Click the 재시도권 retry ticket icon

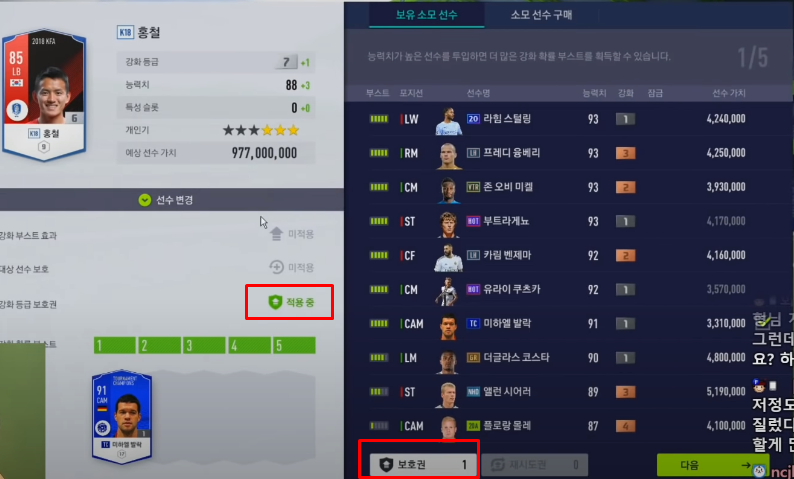[498, 465]
